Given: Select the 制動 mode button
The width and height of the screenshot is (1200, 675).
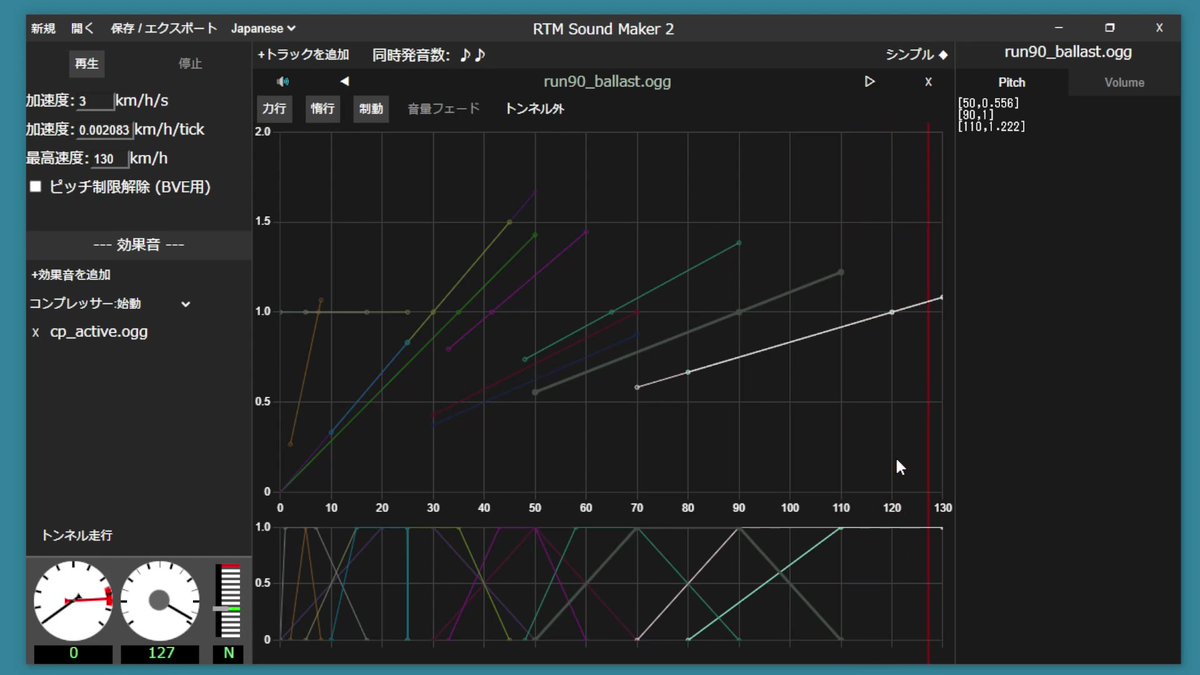Looking at the screenshot, I should [x=371, y=109].
